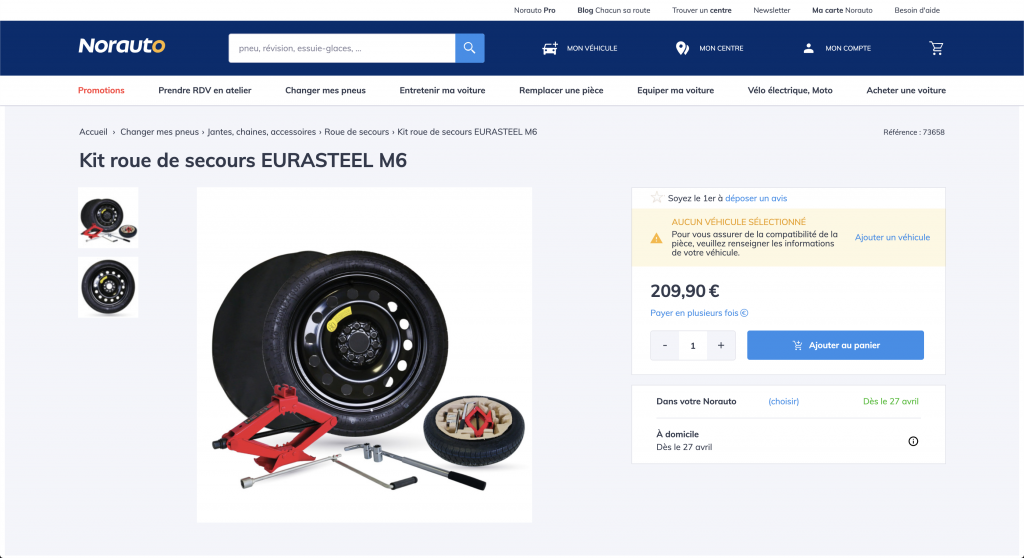Click the Norauto logo
This screenshot has height=558, width=1024.
(x=122, y=46)
